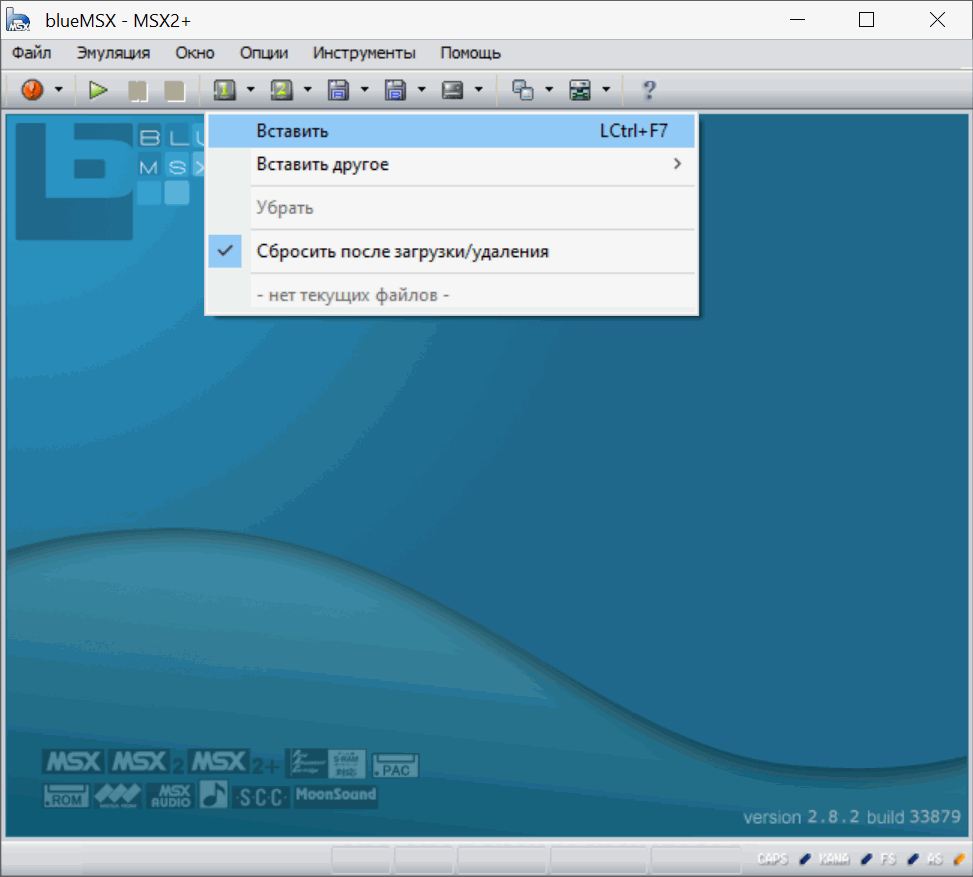Select 'Вставить другое' menu entry
Screen dimensions: 973x877
pos(451,164)
